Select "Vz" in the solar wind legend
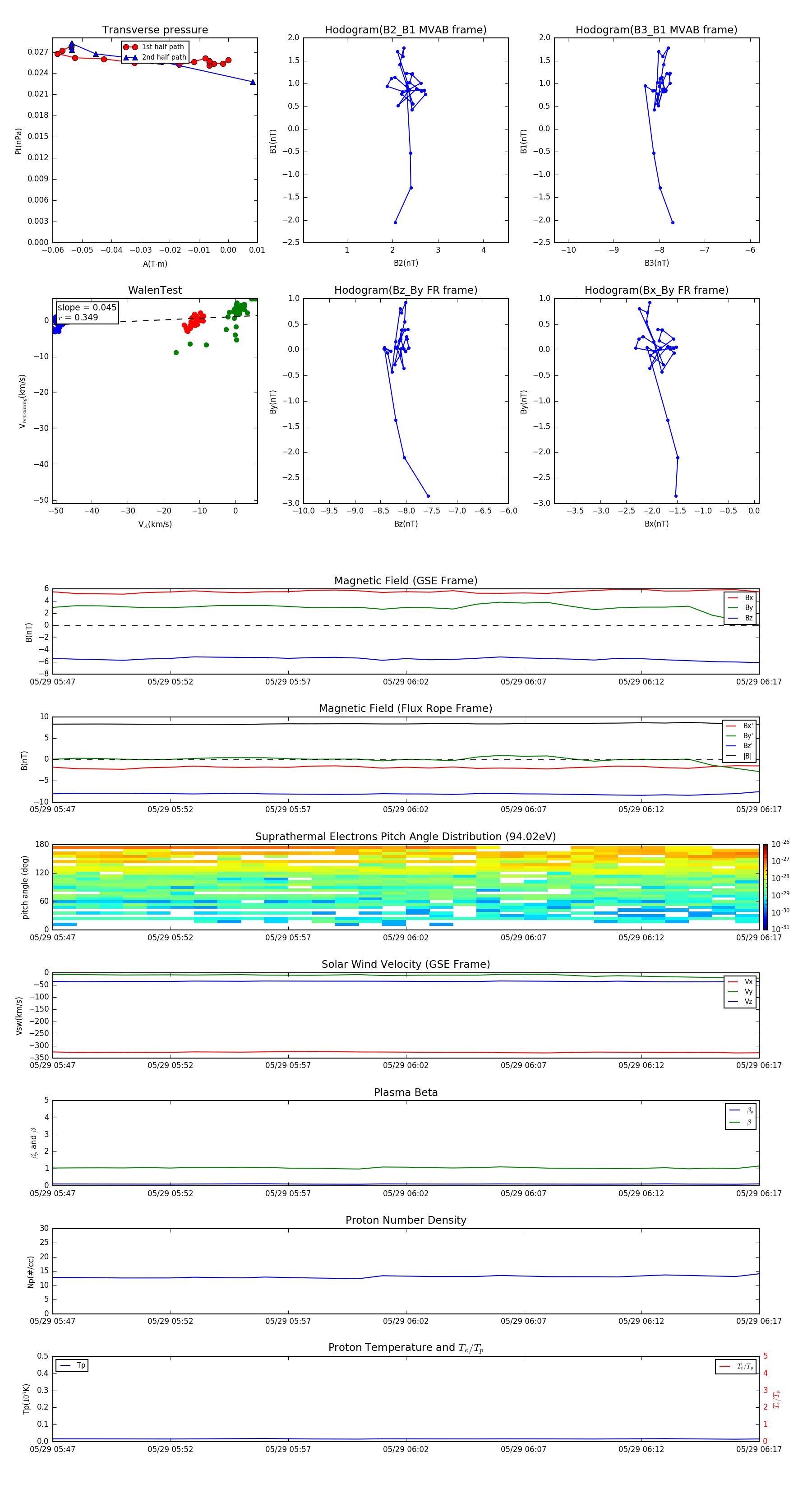The image size is (812, 1489). pos(740,1002)
